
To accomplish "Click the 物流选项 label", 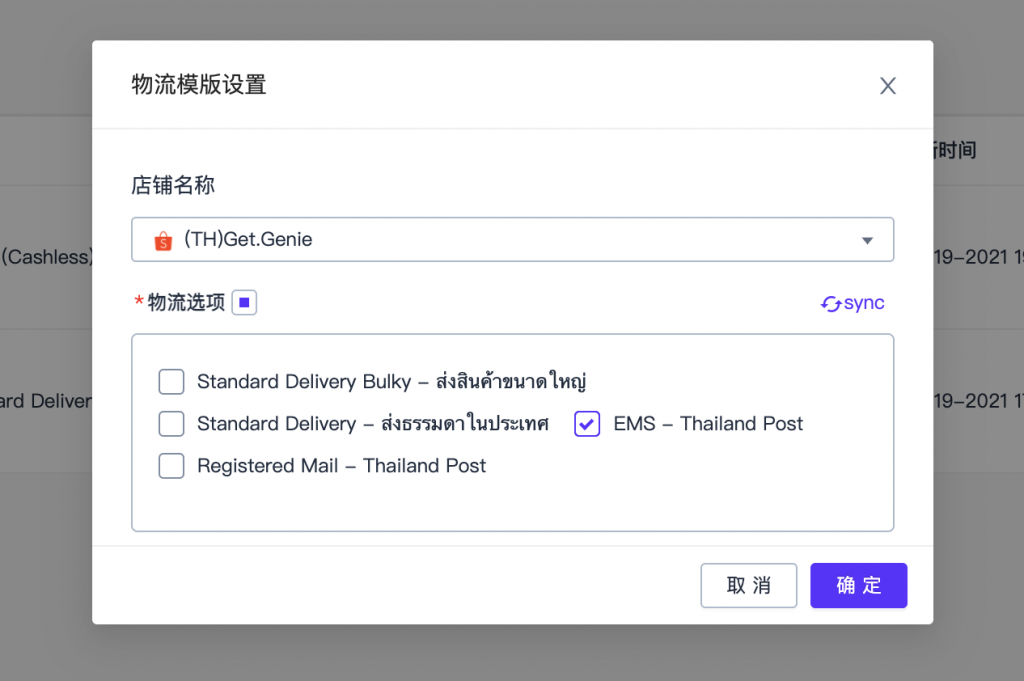I will pos(186,302).
